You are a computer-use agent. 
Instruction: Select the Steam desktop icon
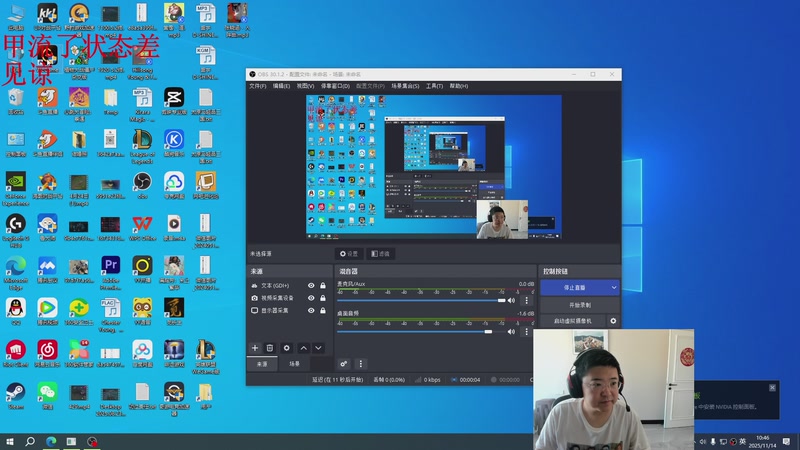15,396
